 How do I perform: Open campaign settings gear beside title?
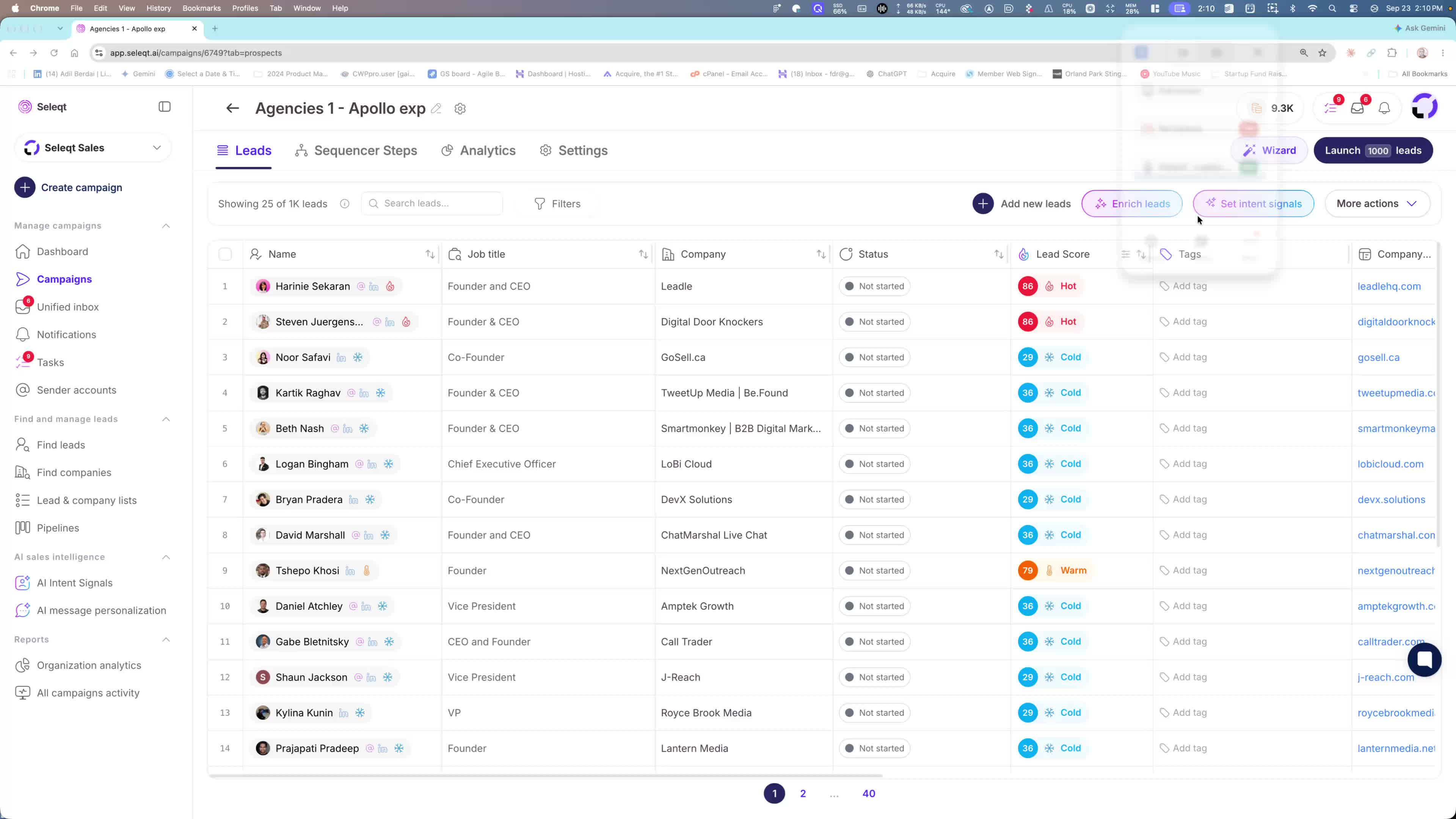[x=460, y=108]
